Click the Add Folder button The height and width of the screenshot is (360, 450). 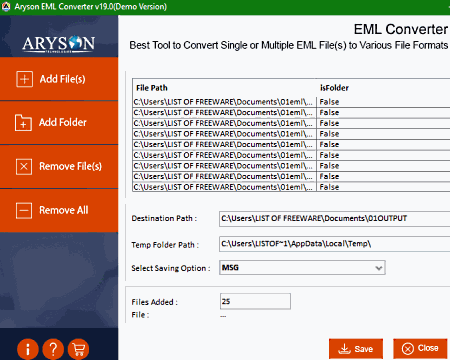coord(59,123)
